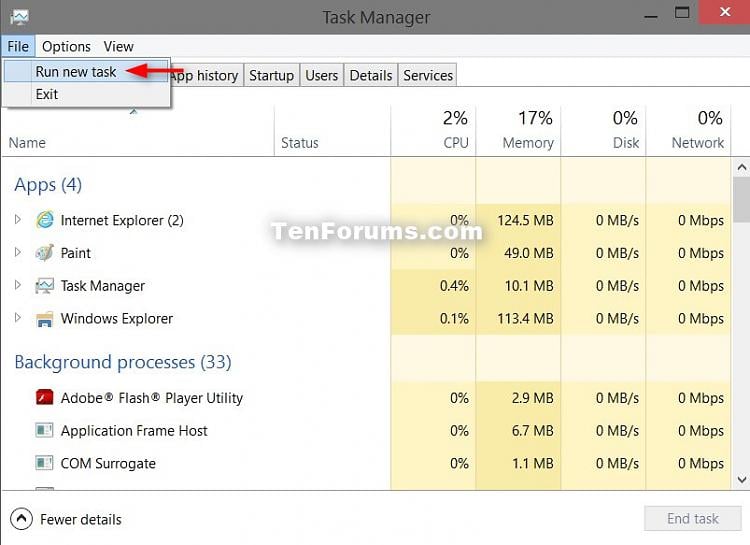Click the Paint app icon
This screenshot has height=545, width=750.
(45, 253)
